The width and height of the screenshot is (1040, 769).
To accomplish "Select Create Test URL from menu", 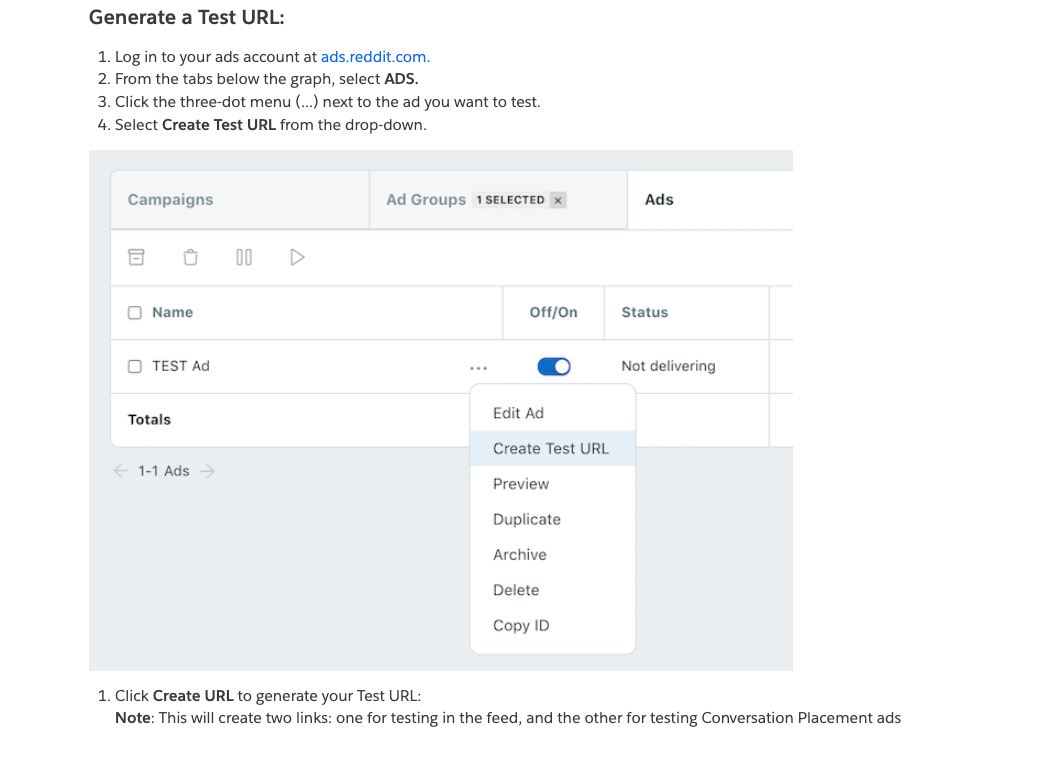I will pos(551,449).
